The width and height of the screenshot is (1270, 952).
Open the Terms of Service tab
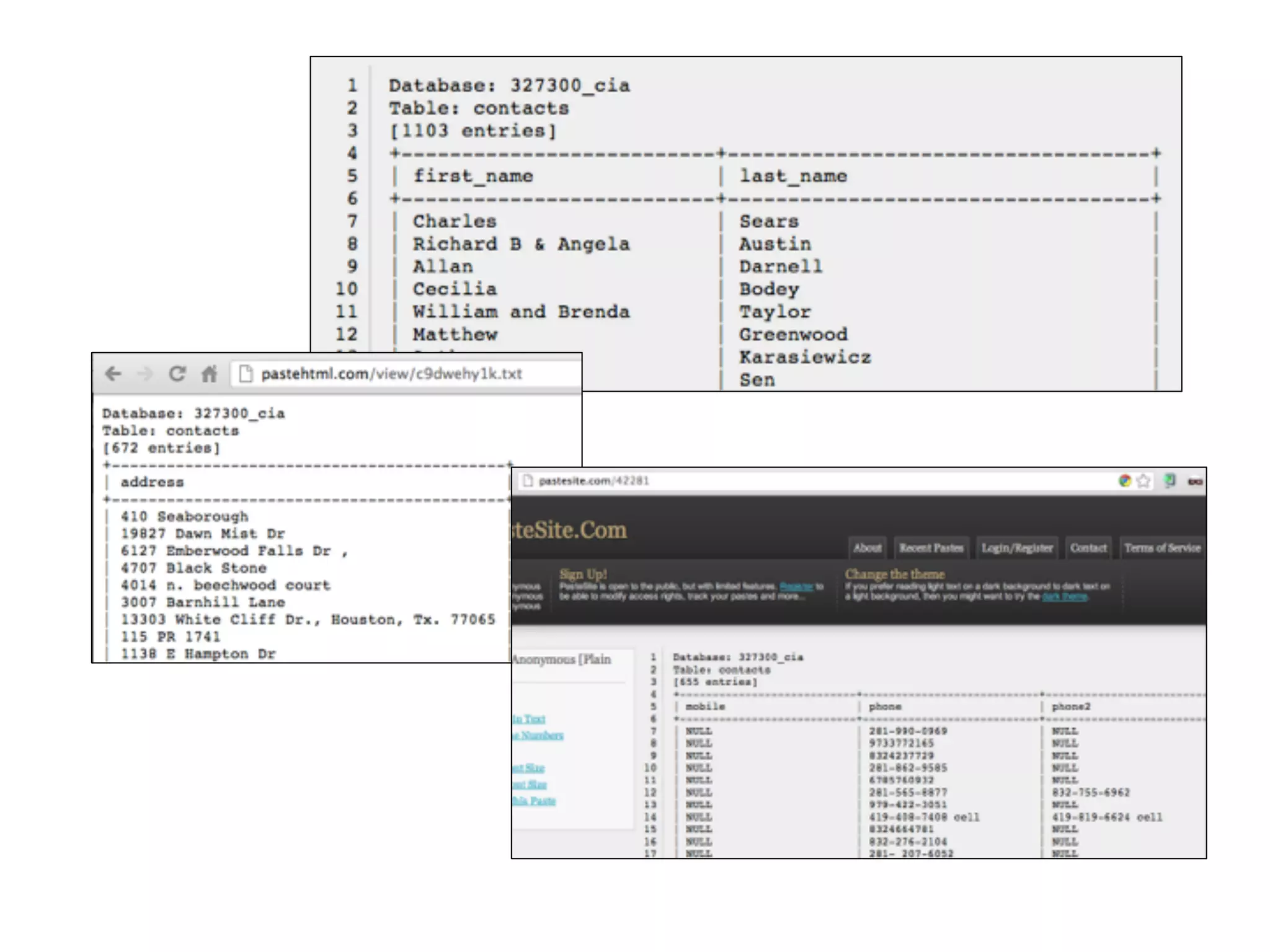pyautogui.click(x=1162, y=548)
